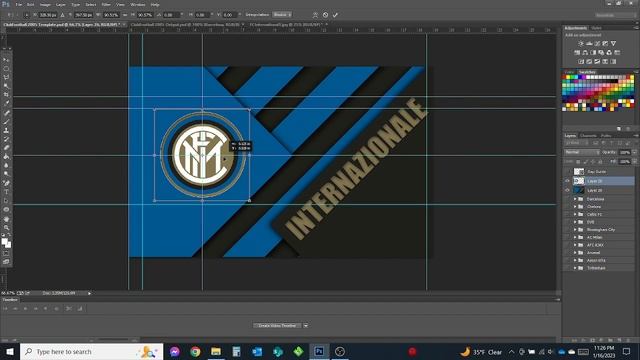640x360 pixels.
Task: Add a Brightness/Contrast adjustment
Action: coord(581,44)
